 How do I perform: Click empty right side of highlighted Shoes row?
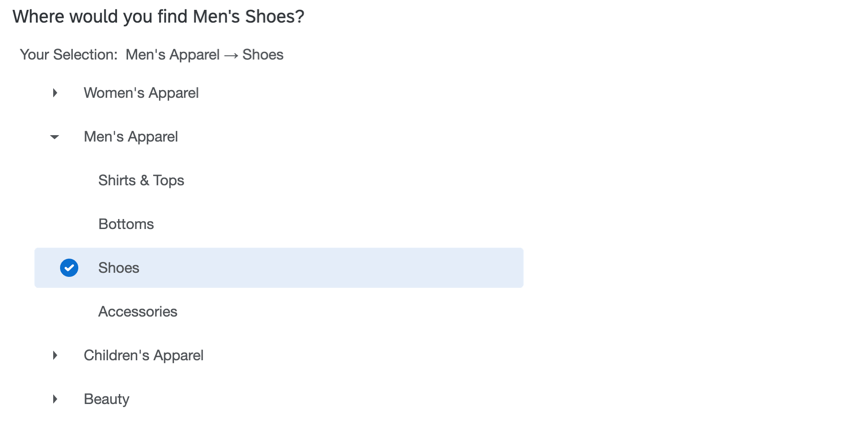pyautogui.click(x=400, y=268)
